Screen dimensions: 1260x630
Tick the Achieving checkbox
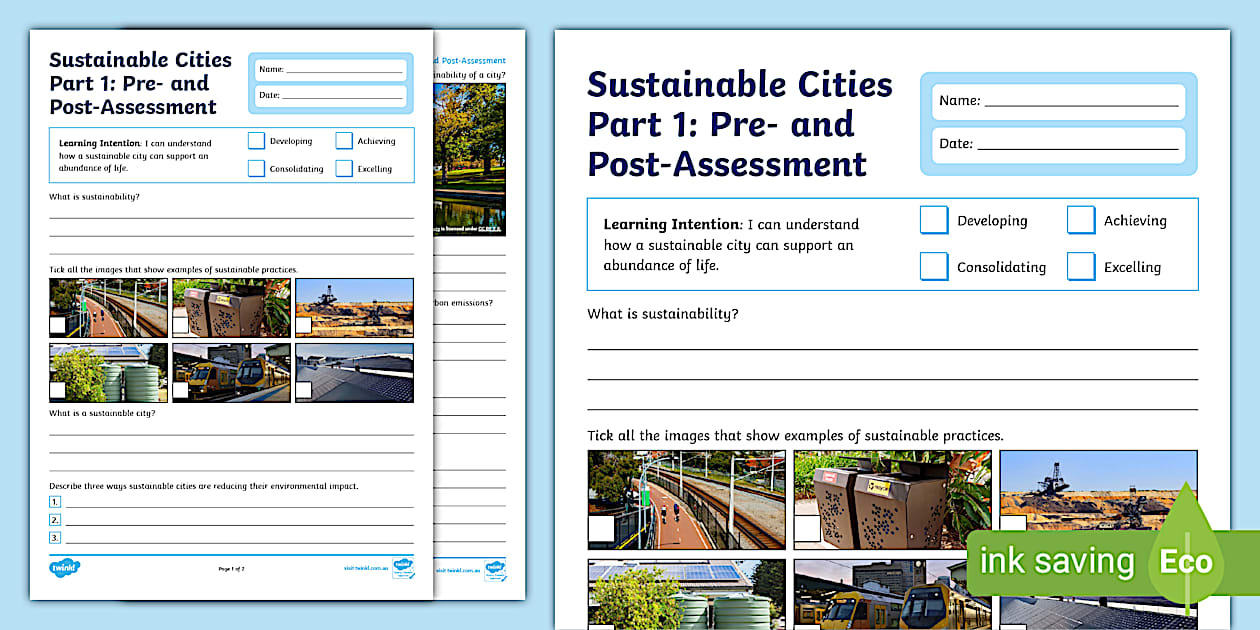(x=1081, y=220)
